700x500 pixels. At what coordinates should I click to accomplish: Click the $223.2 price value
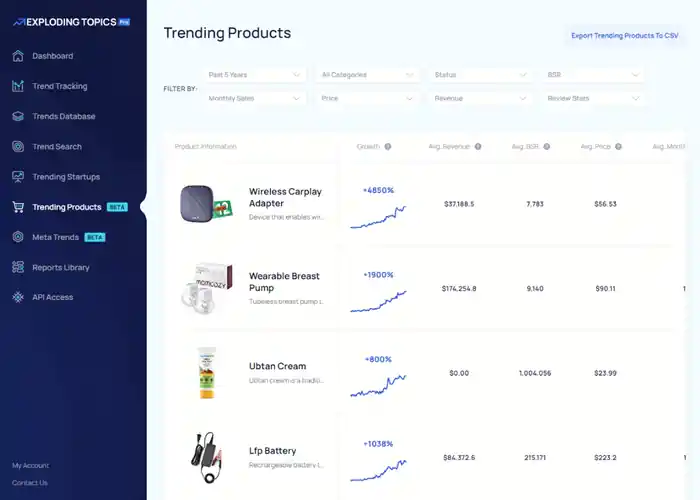click(x=605, y=458)
